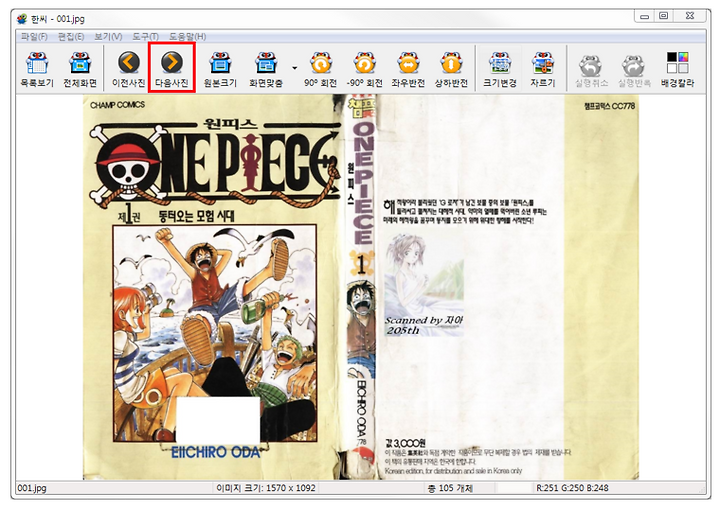Open 크기변경 resize tool

(500, 69)
